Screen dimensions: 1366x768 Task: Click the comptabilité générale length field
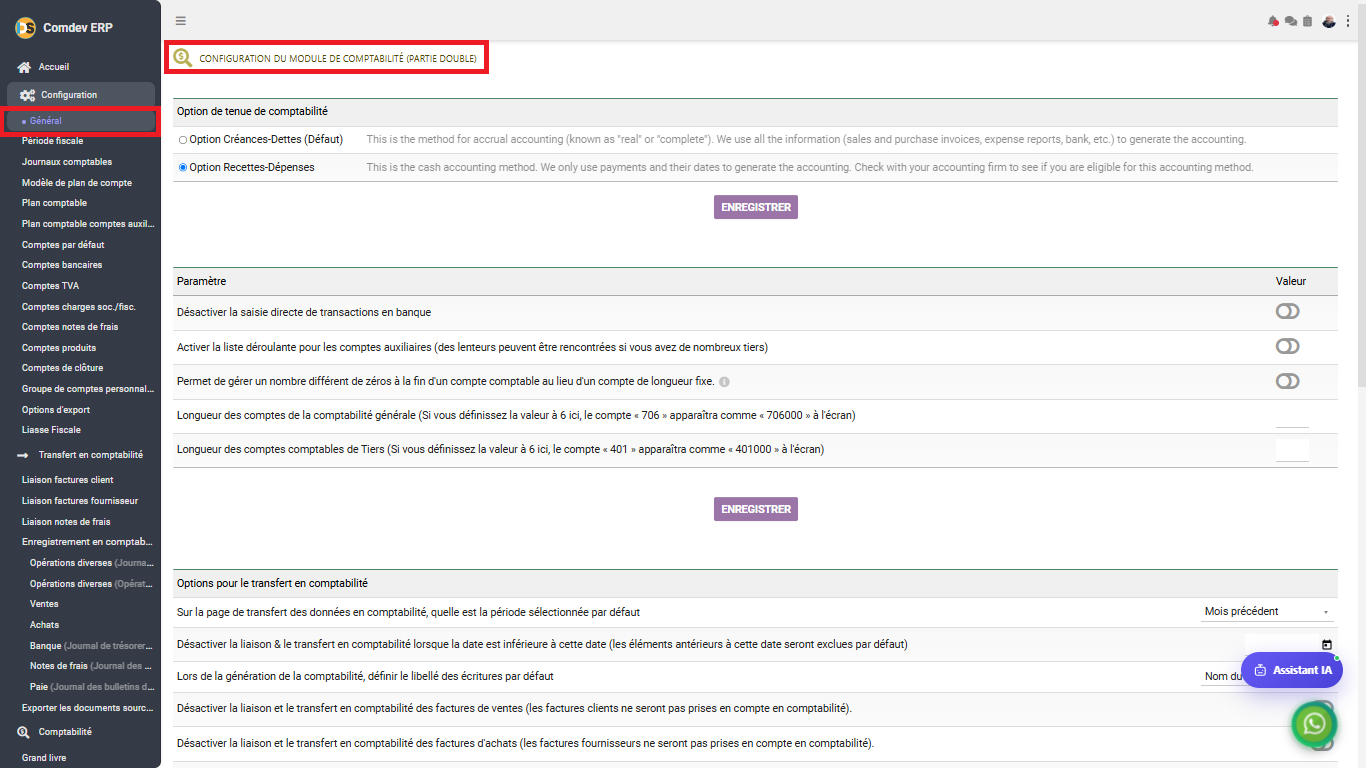(1292, 416)
